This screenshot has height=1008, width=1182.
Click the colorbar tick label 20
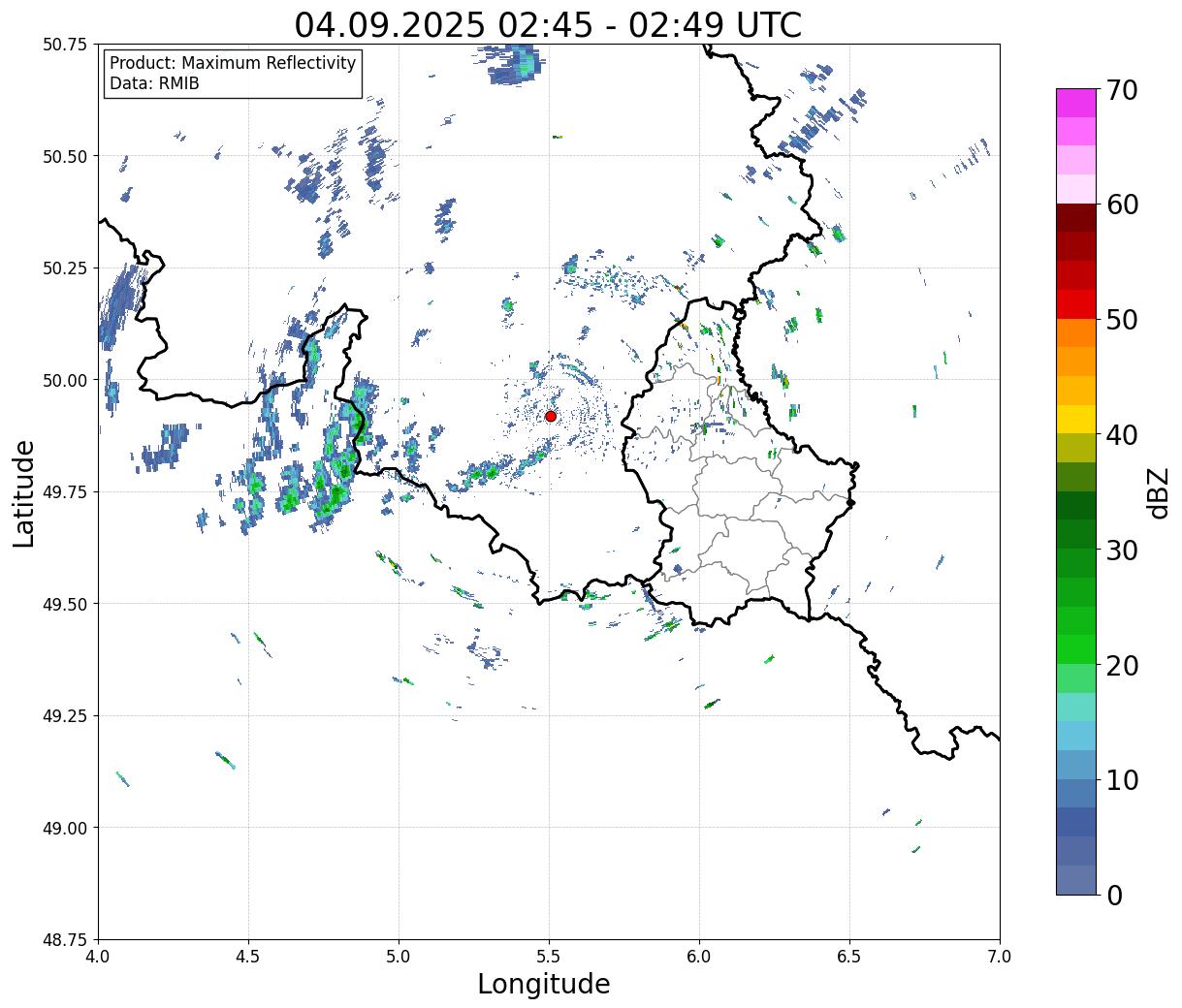1121,666
